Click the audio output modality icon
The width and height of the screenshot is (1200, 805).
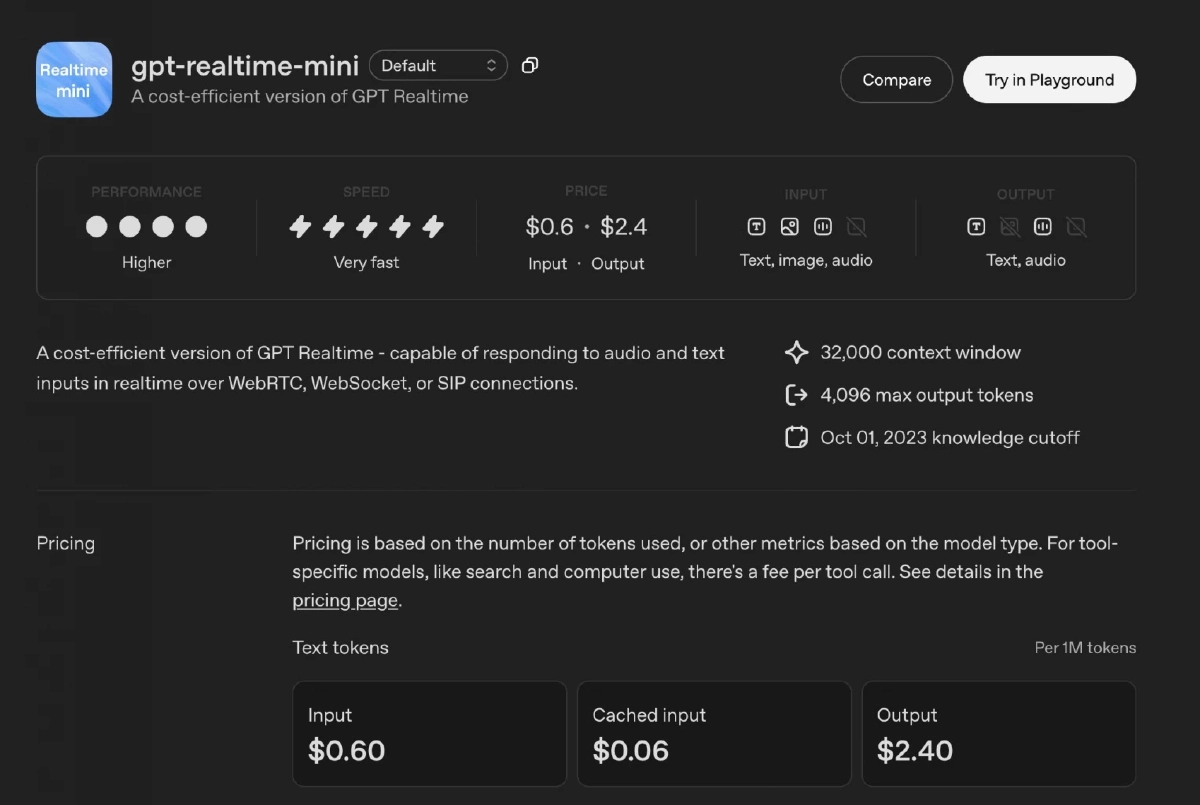(1043, 227)
